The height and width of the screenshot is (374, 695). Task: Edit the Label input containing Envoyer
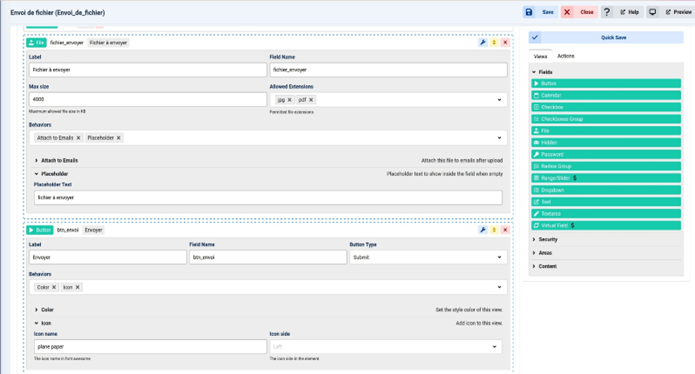tap(108, 257)
